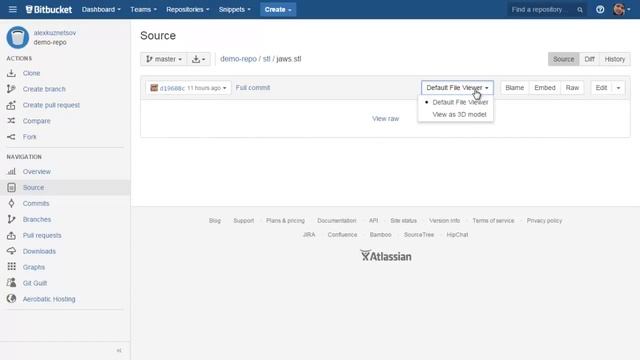Click the Blame button
Screen dimensions: 640x360
[x=515, y=88]
